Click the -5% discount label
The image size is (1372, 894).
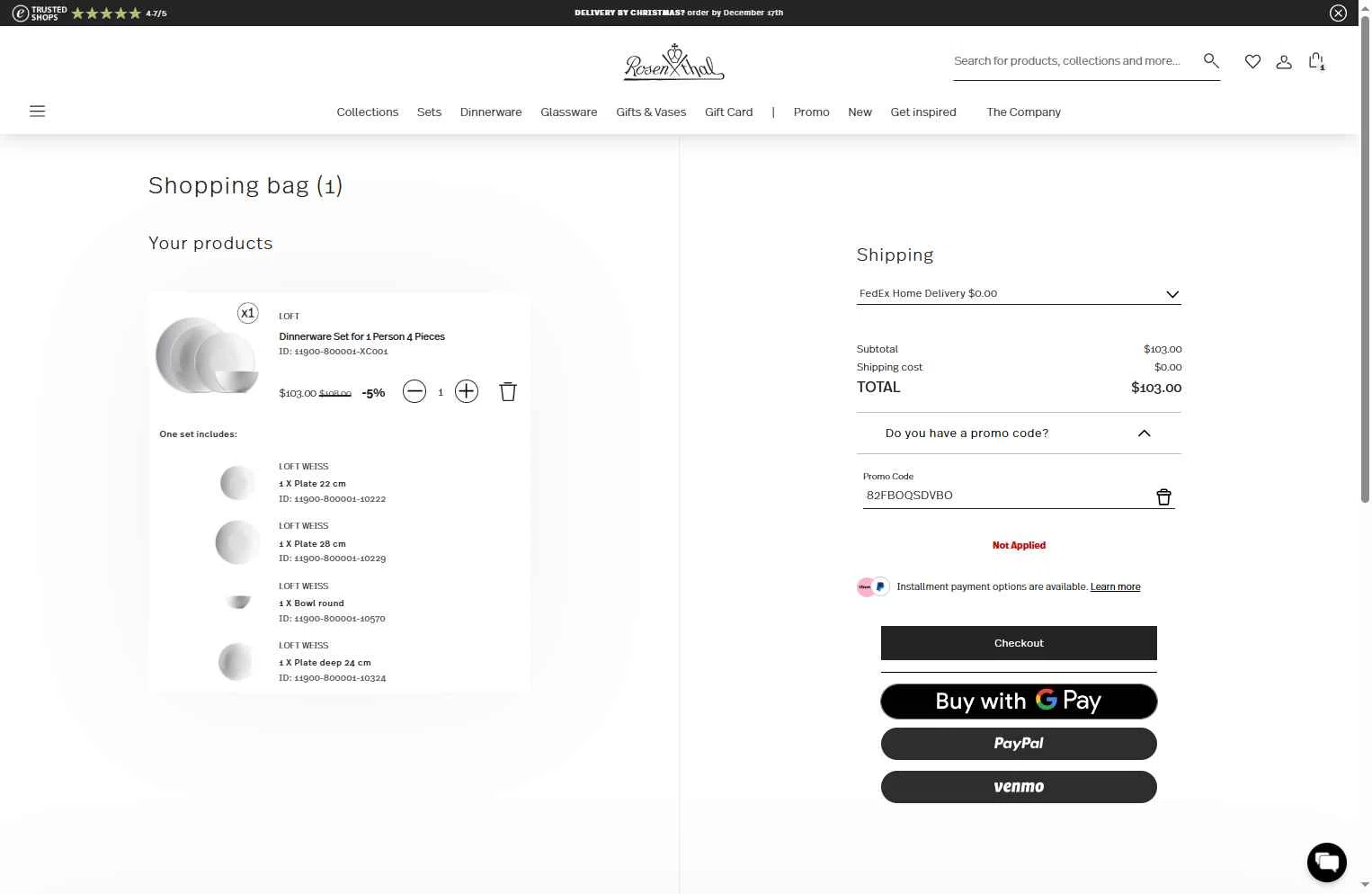click(x=373, y=393)
